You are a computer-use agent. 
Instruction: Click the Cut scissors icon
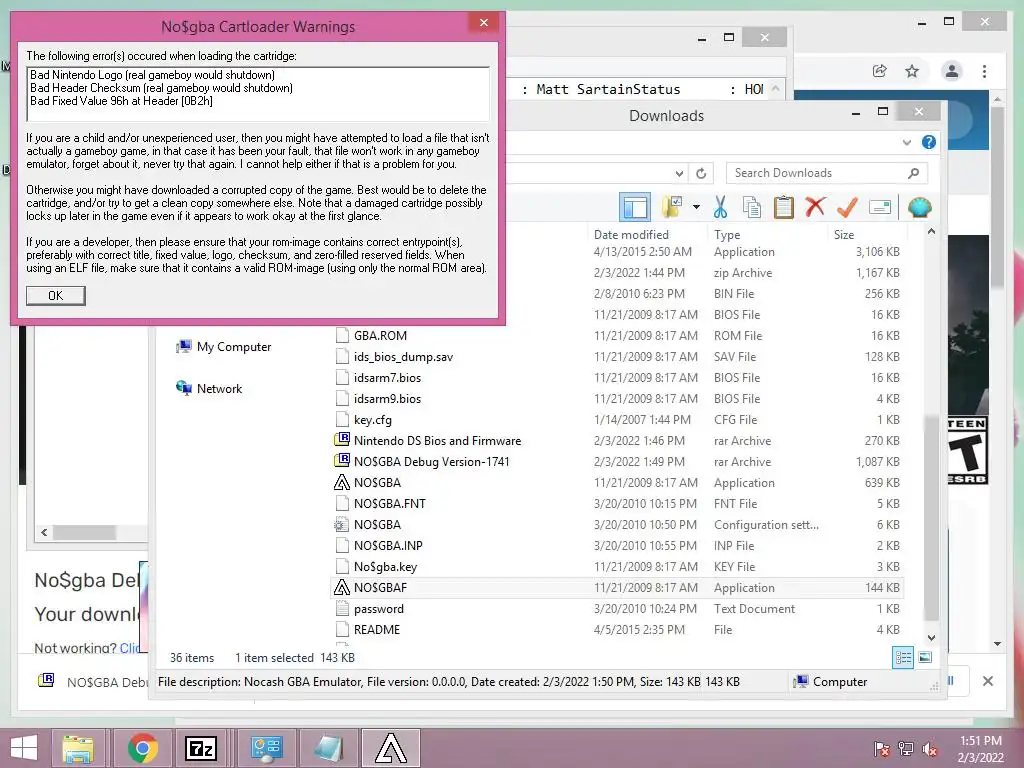pyautogui.click(x=720, y=207)
